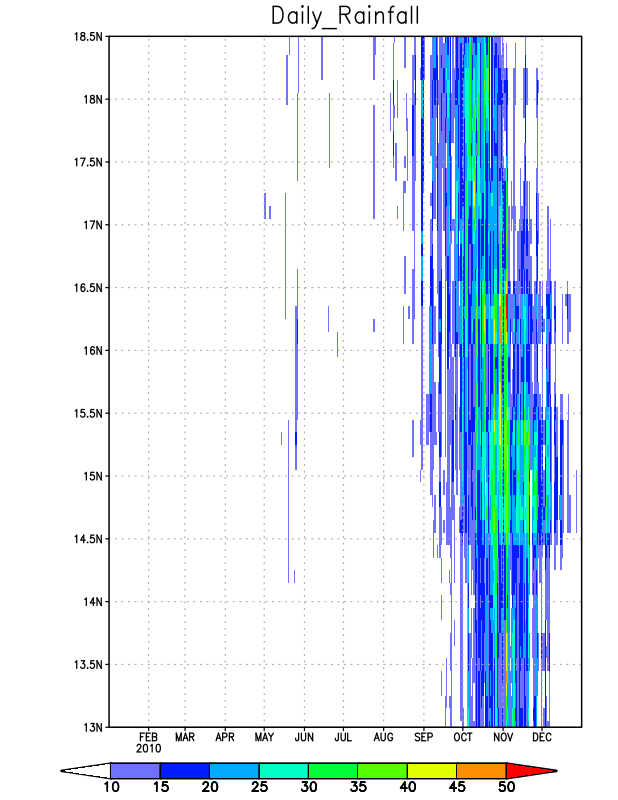The image size is (618, 800).
Task: Click the colorbar value 20
Action: coord(210,787)
